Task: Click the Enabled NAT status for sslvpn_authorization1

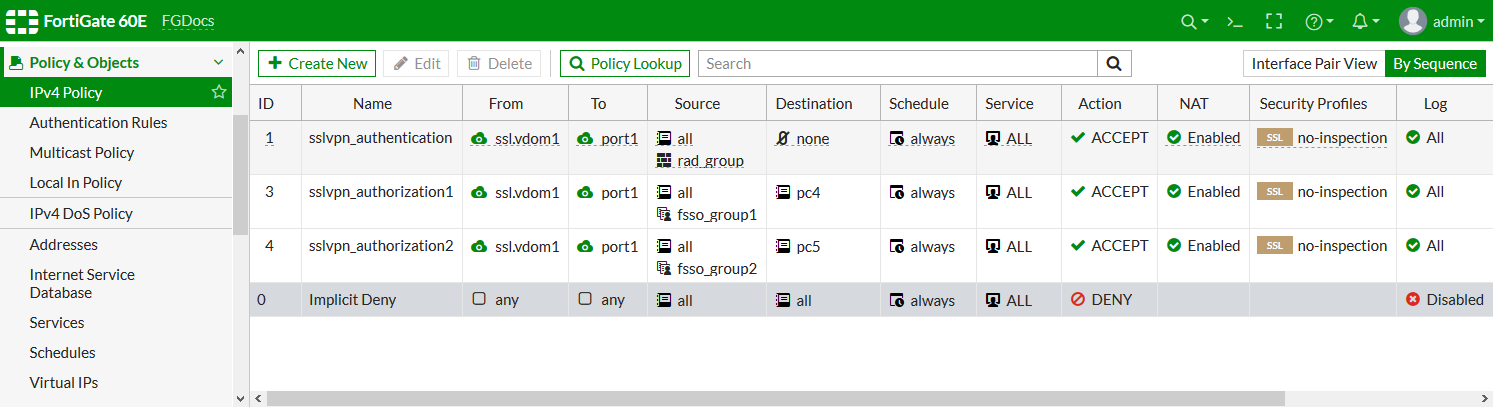Action: tap(1203, 192)
